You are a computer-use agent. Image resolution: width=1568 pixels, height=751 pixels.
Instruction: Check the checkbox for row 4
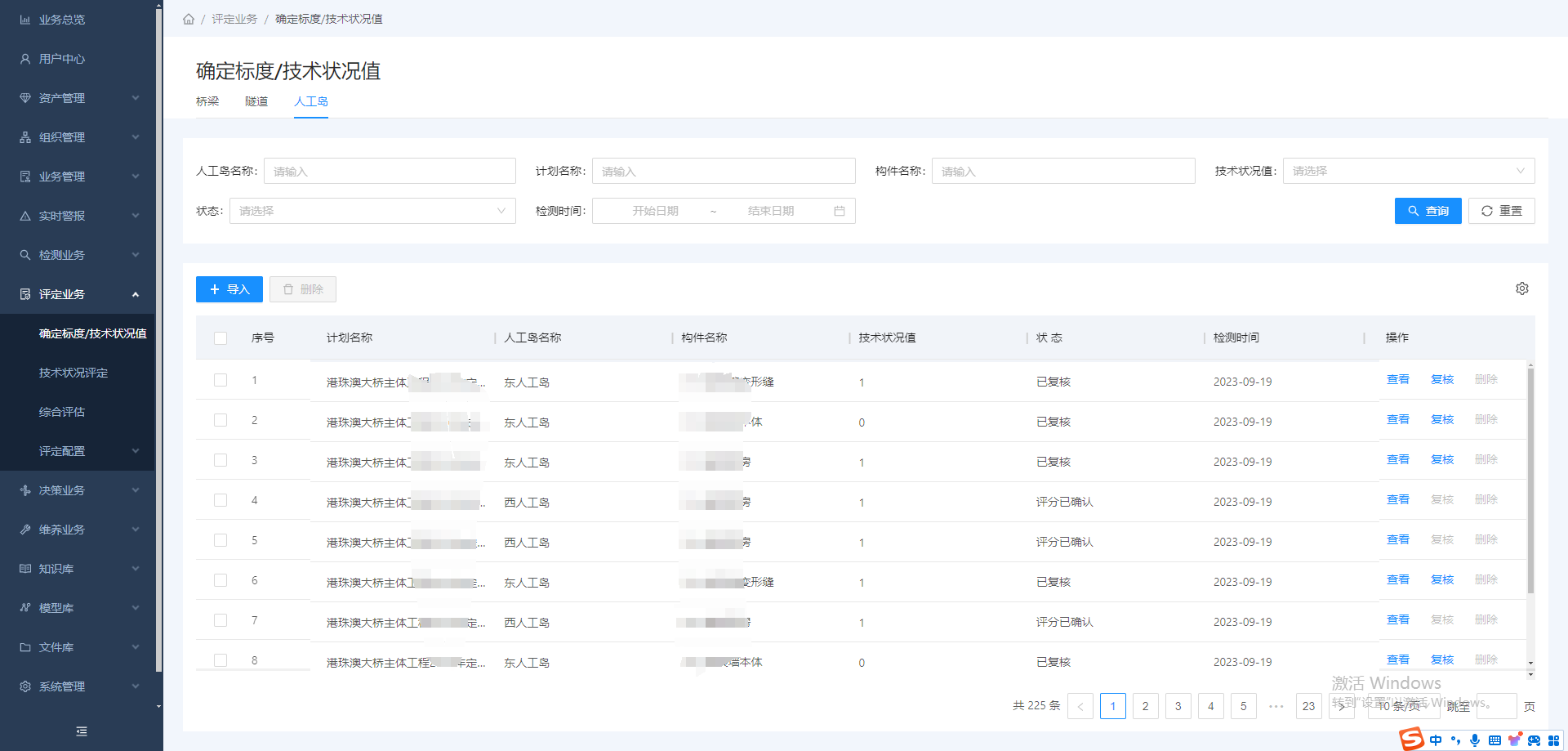point(220,500)
